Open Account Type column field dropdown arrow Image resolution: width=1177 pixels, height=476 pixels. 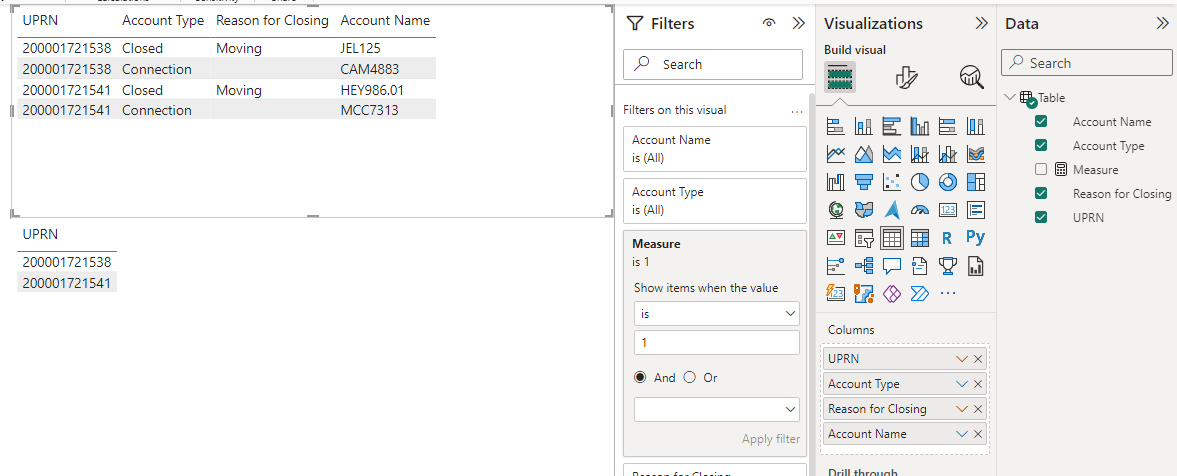click(962, 384)
